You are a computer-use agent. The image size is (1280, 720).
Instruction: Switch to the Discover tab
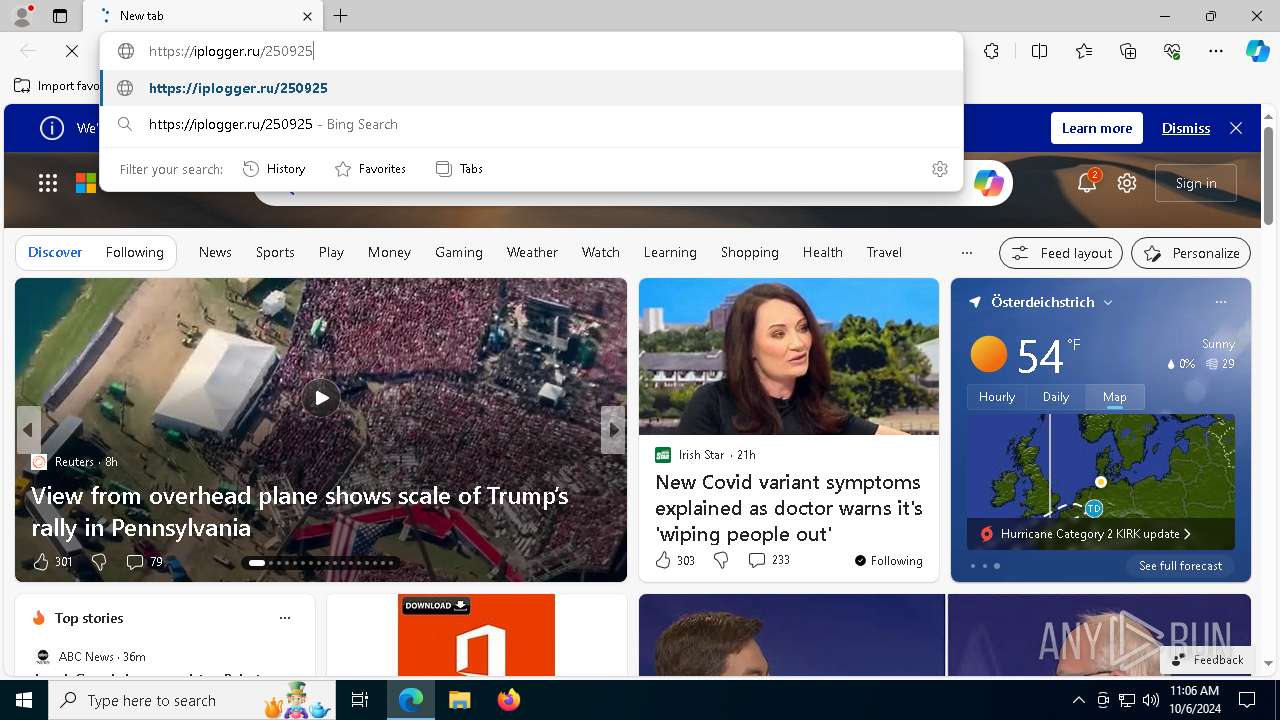click(55, 252)
